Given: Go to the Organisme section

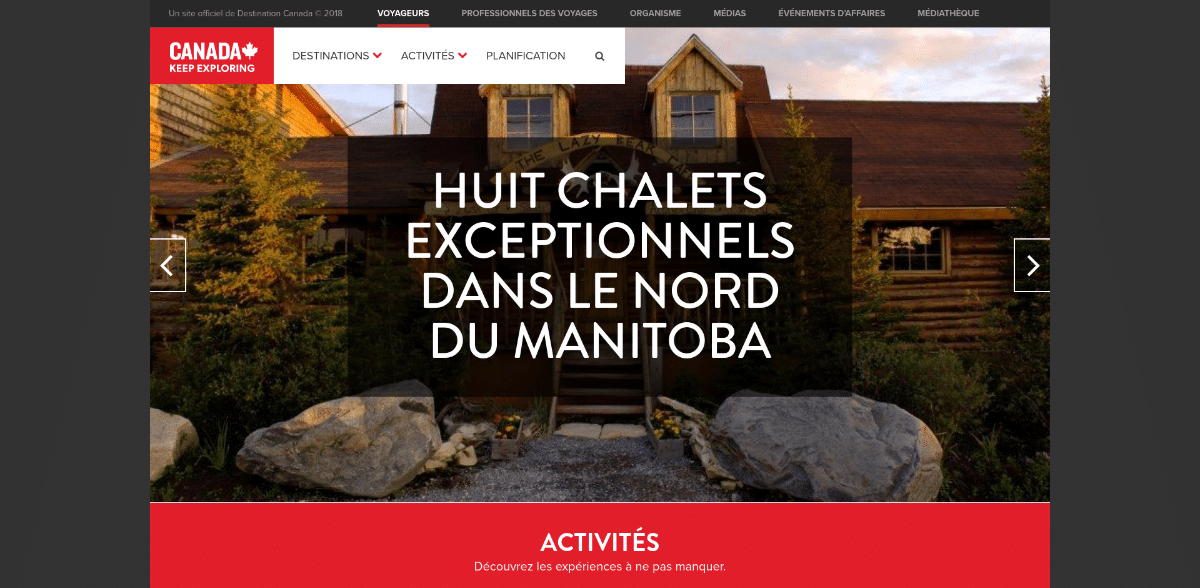Looking at the screenshot, I should point(655,13).
